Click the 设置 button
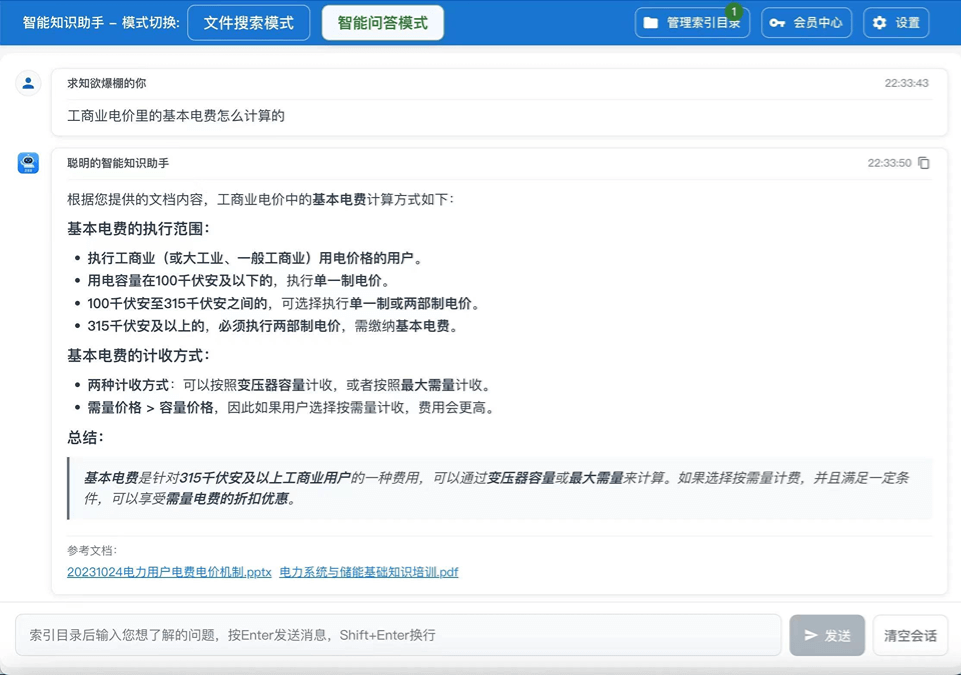961x675 pixels. point(894,22)
